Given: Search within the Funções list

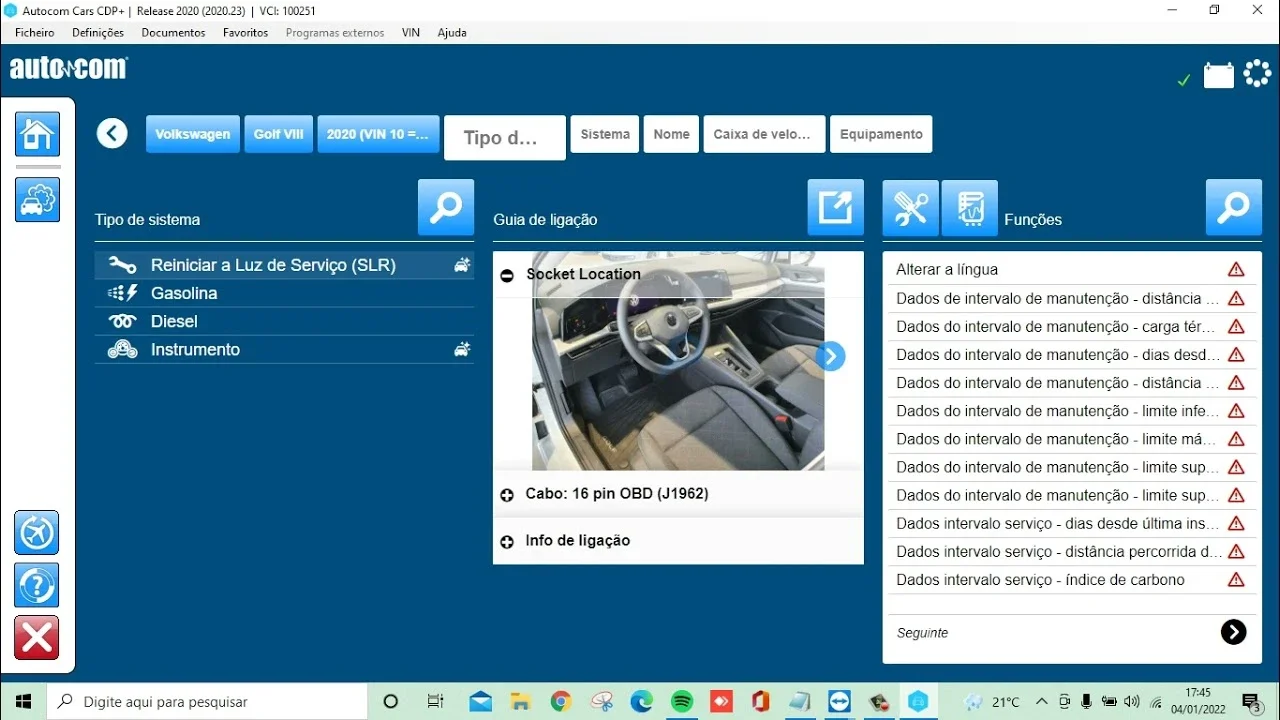Looking at the screenshot, I should click(1233, 208).
